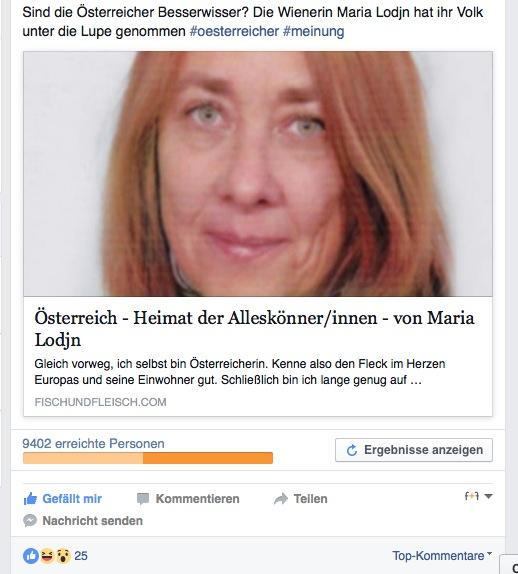Click the laughing Haha reaction emoji
Image resolution: width=518 pixels, height=574 pixels.
click(47, 556)
